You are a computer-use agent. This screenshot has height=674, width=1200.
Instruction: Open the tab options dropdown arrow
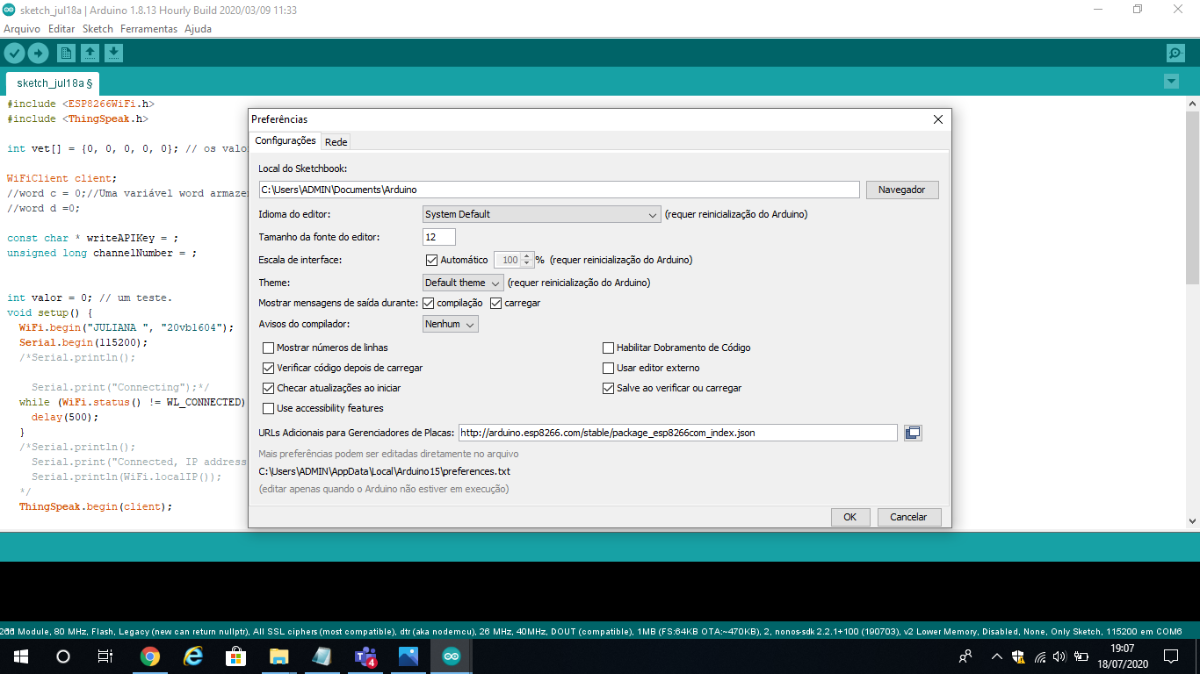pyautogui.click(x=1171, y=81)
